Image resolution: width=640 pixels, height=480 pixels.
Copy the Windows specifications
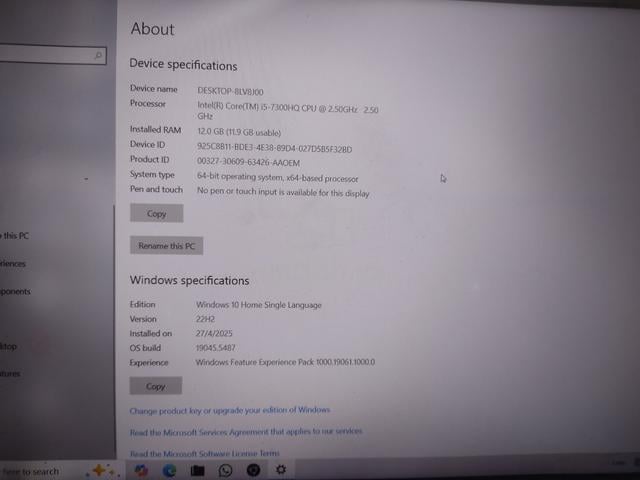click(x=156, y=386)
